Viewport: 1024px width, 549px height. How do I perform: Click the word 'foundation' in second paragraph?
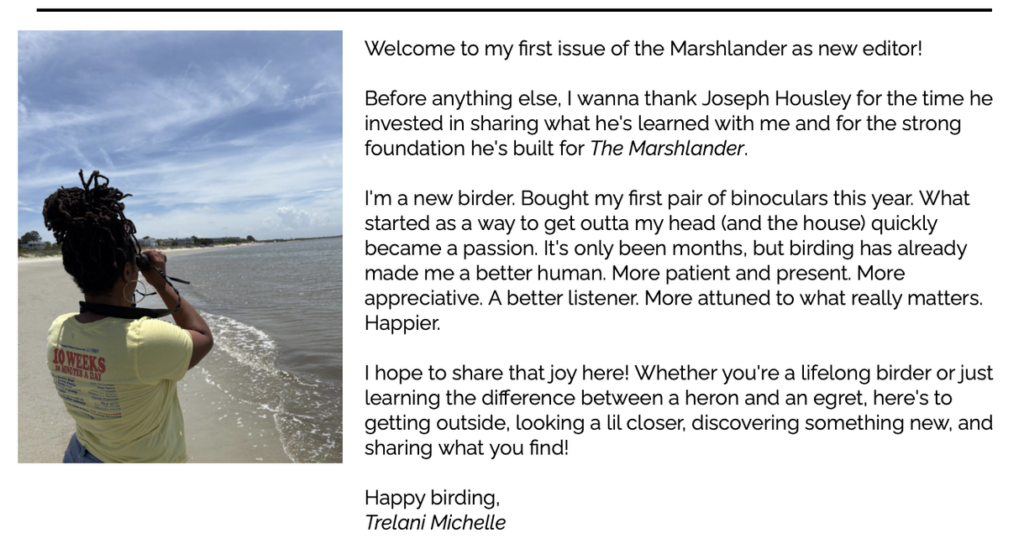415,148
